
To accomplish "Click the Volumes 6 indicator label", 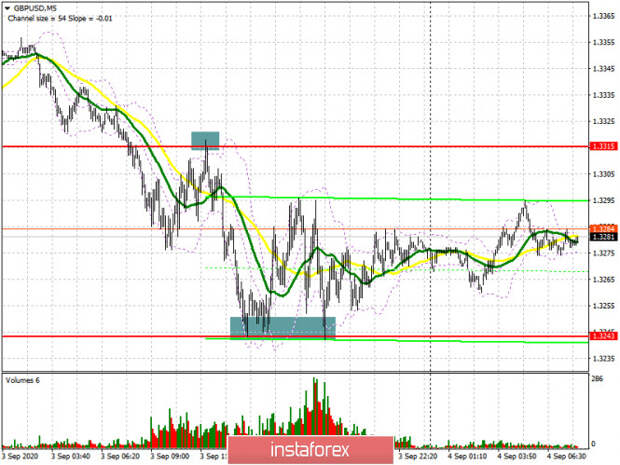I will [24, 380].
